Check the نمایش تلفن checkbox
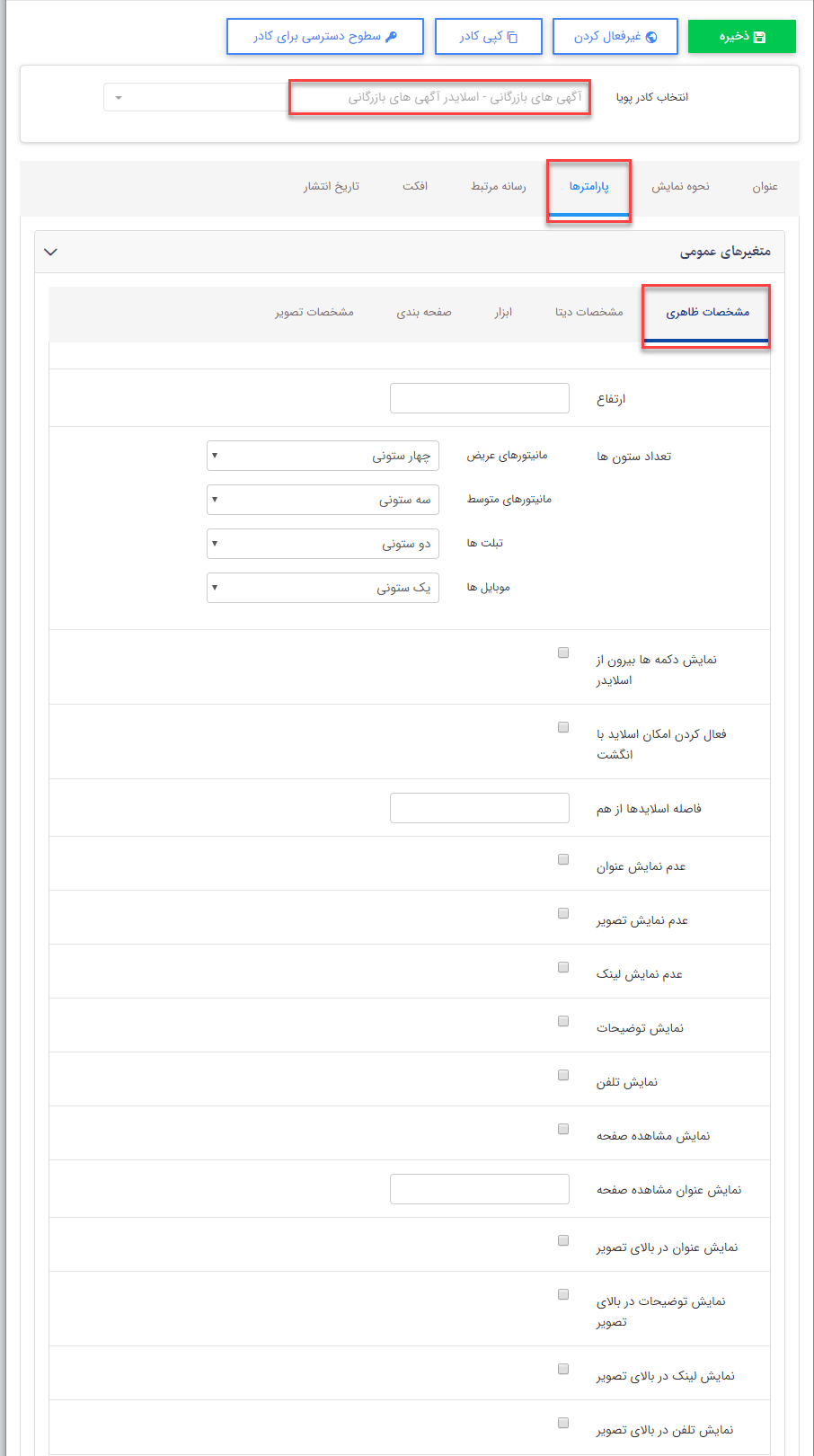This screenshot has height=1456, width=814. (563, 1075)
